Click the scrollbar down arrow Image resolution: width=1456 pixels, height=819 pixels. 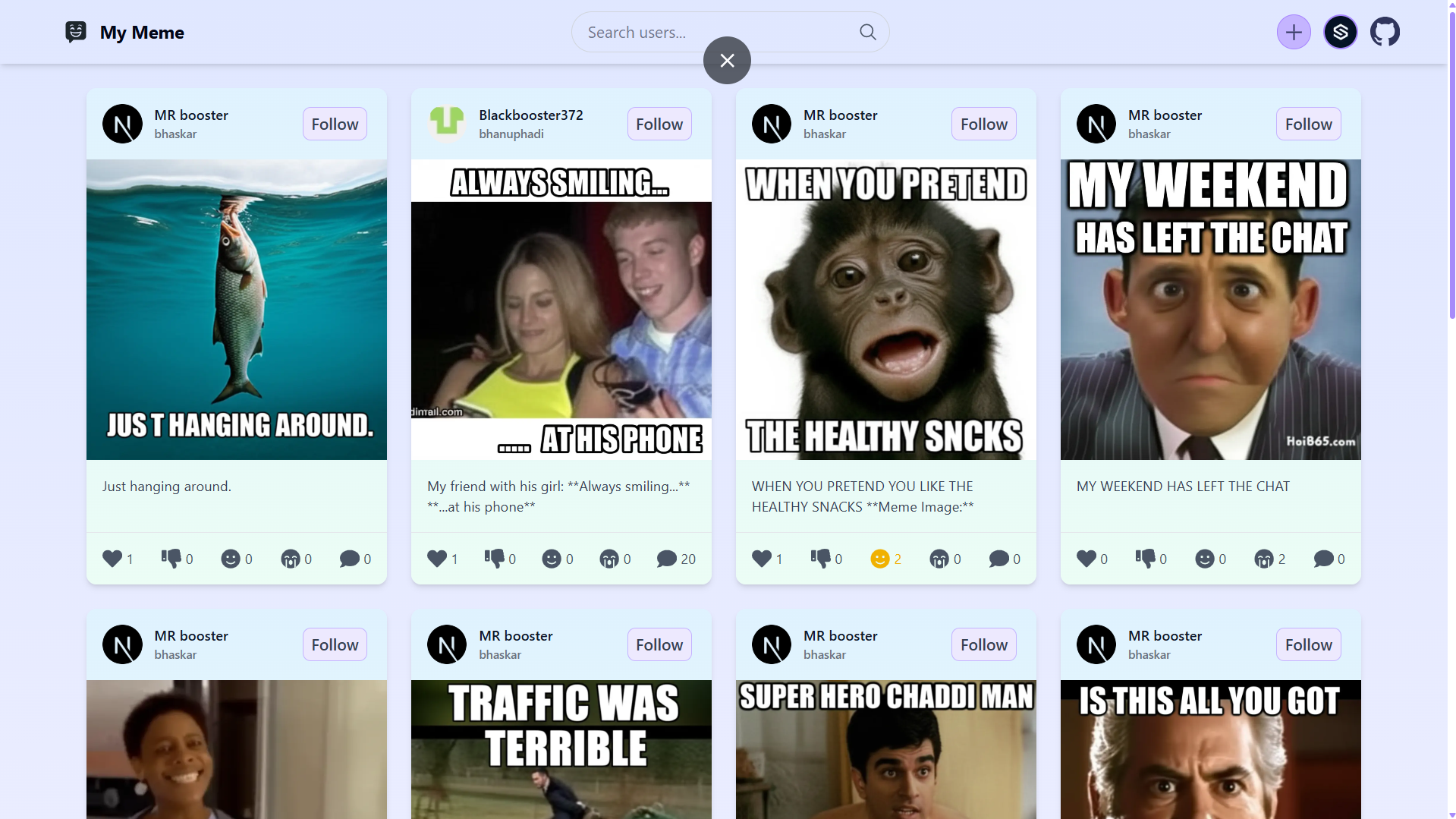point(1451,814)
